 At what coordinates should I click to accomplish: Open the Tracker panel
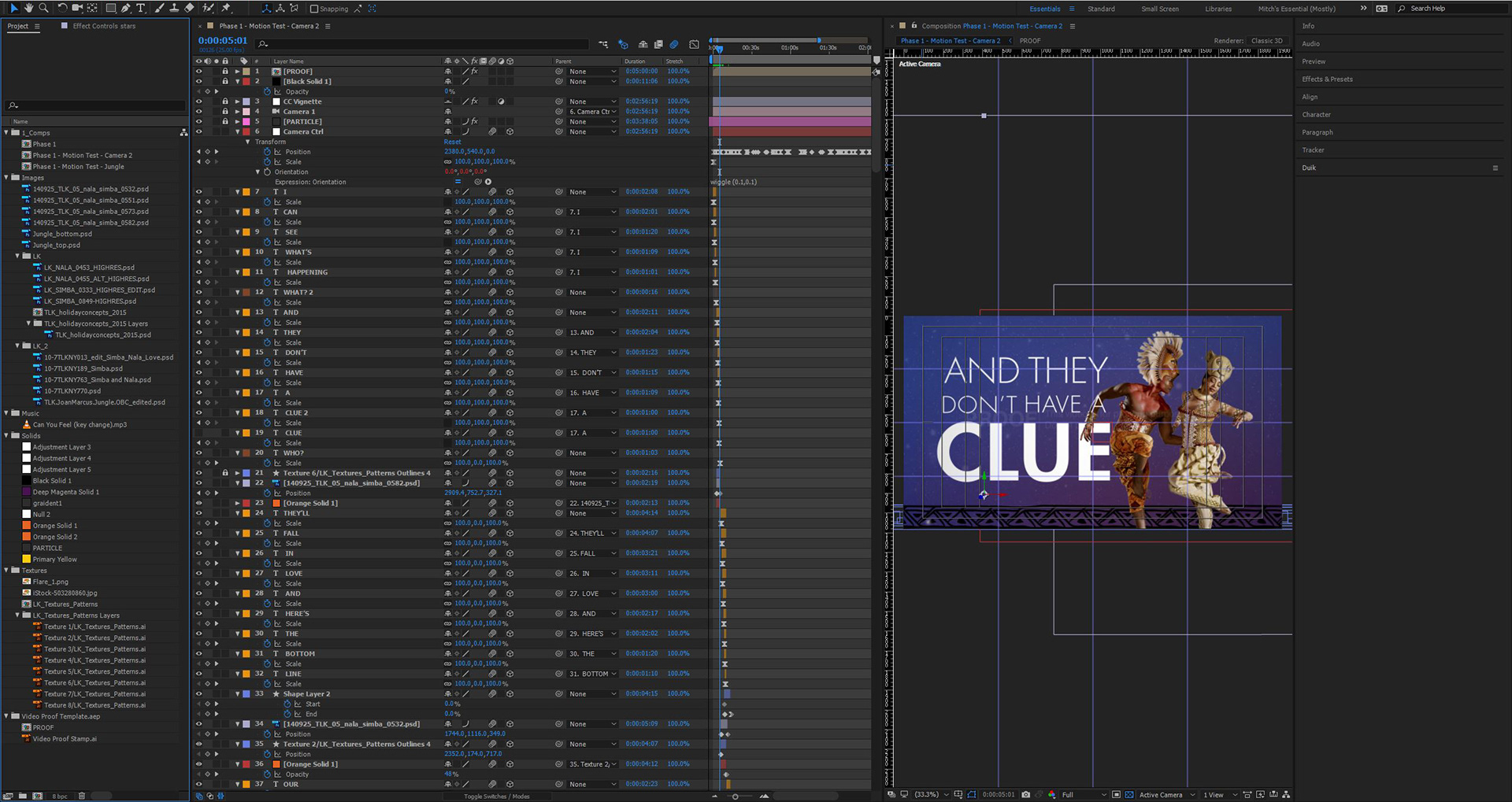pos(1313,150)
